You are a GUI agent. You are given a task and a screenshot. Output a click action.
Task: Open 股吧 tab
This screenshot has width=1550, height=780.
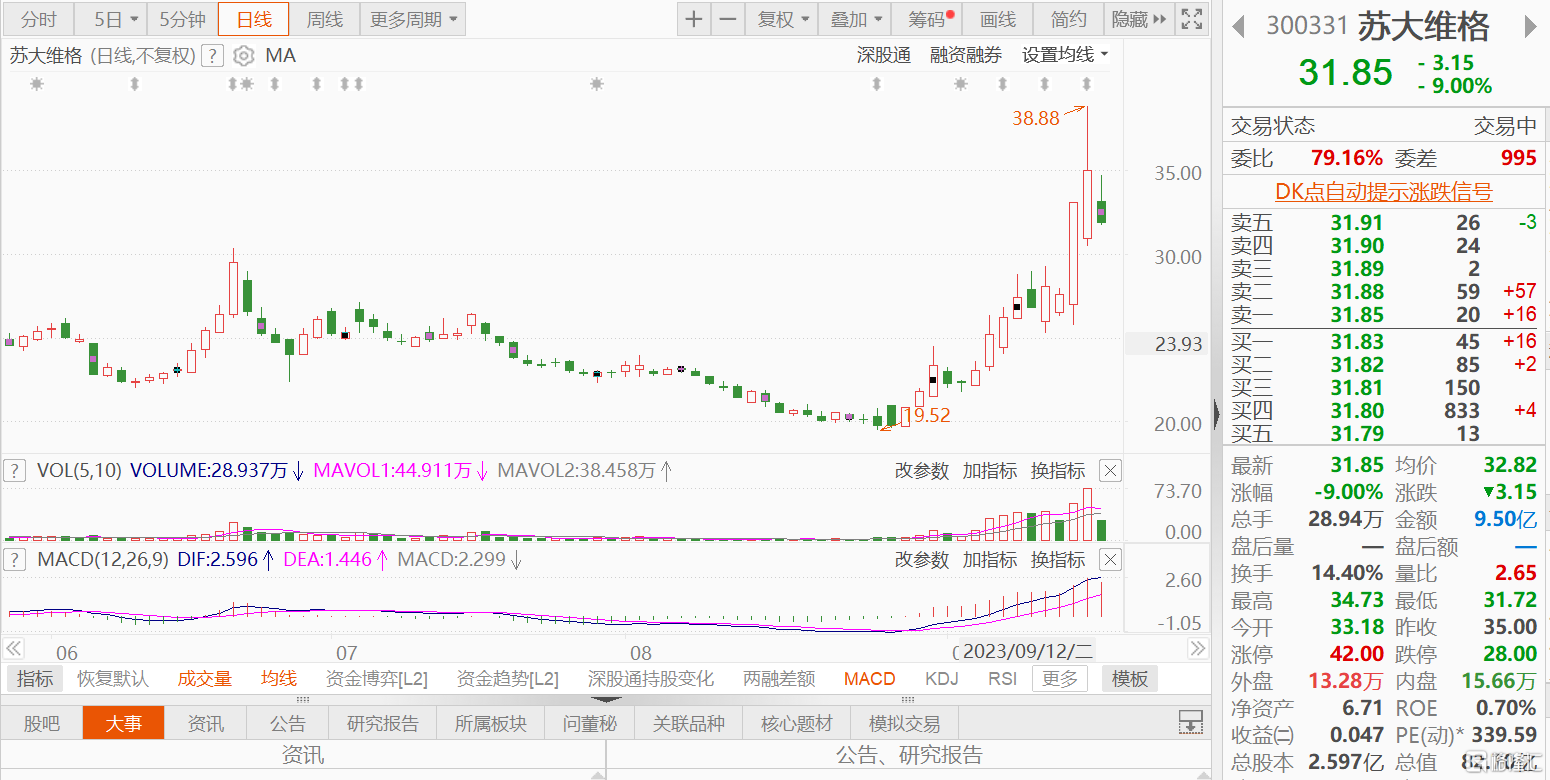(42, 723)
